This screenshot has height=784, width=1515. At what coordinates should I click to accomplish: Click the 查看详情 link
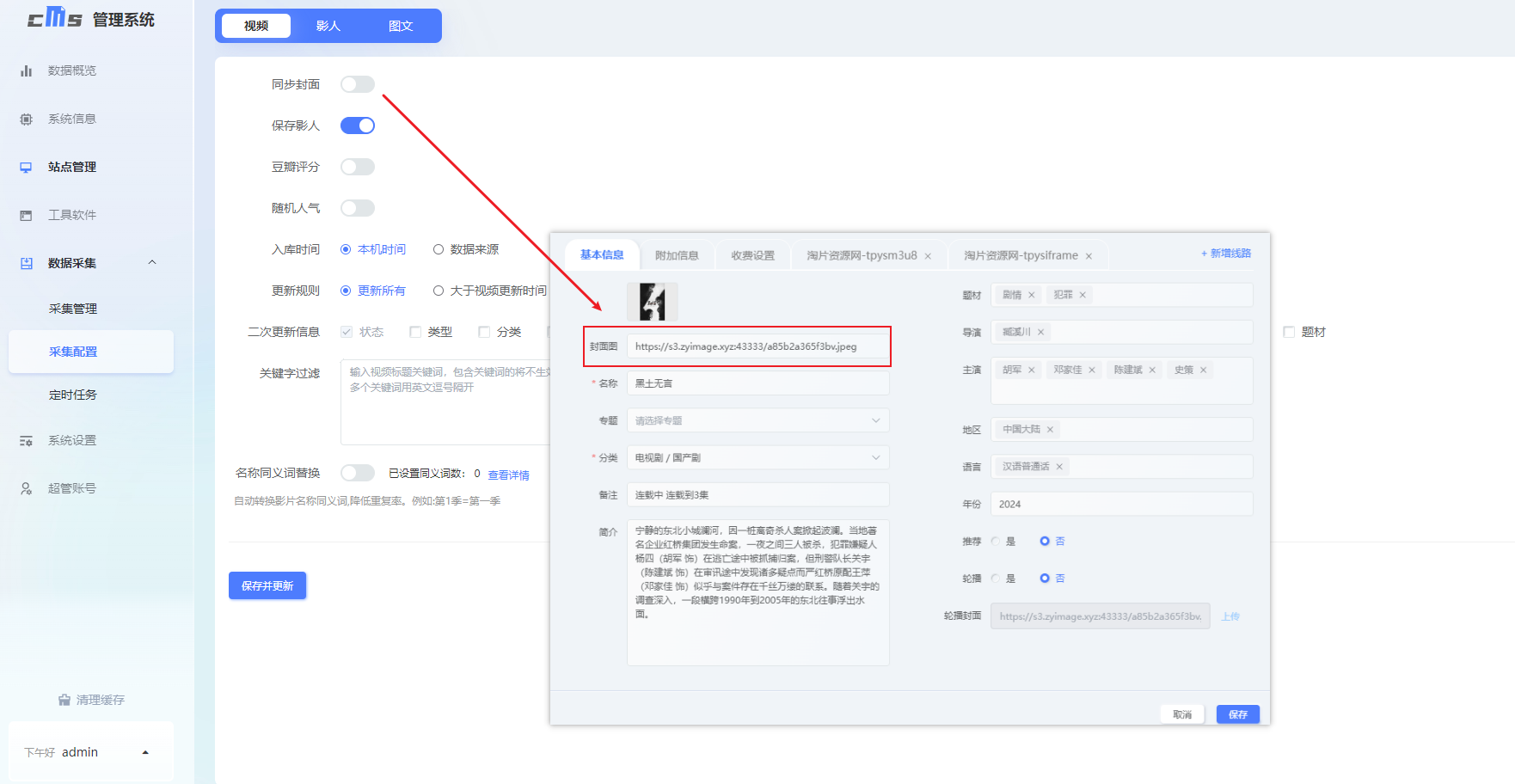[508, 475]
